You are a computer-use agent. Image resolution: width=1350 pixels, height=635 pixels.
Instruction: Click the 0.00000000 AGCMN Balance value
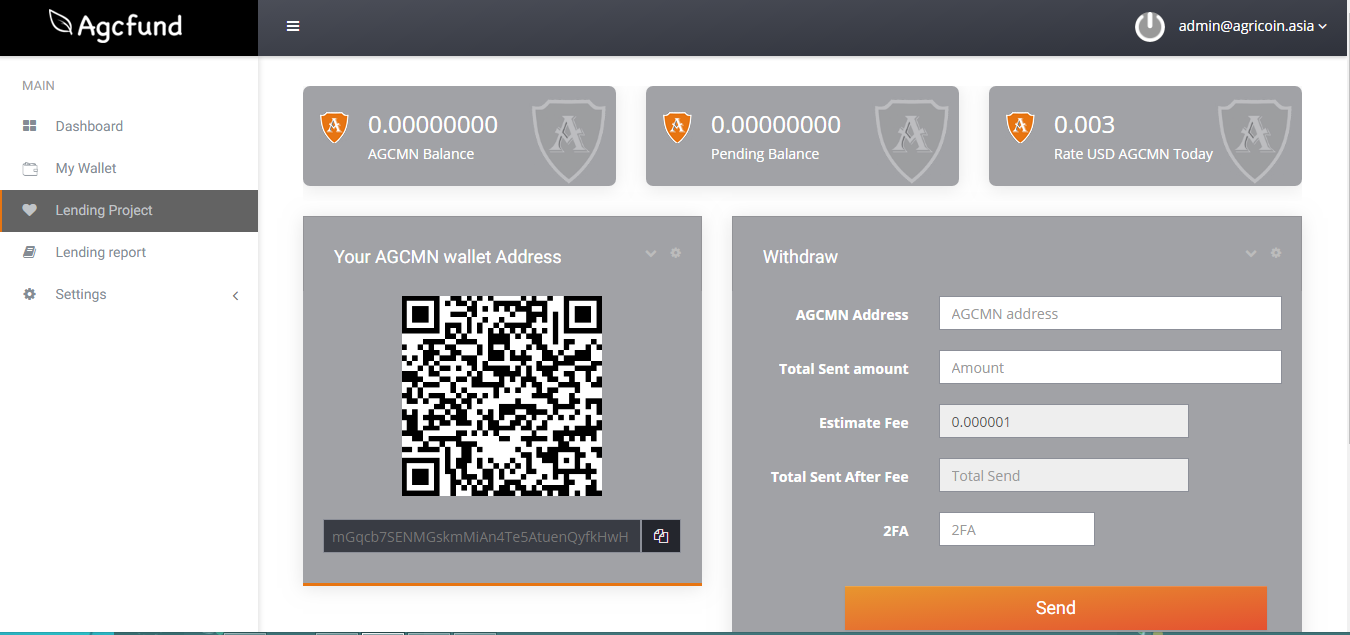pyautogui.click(x=433, y=125)
